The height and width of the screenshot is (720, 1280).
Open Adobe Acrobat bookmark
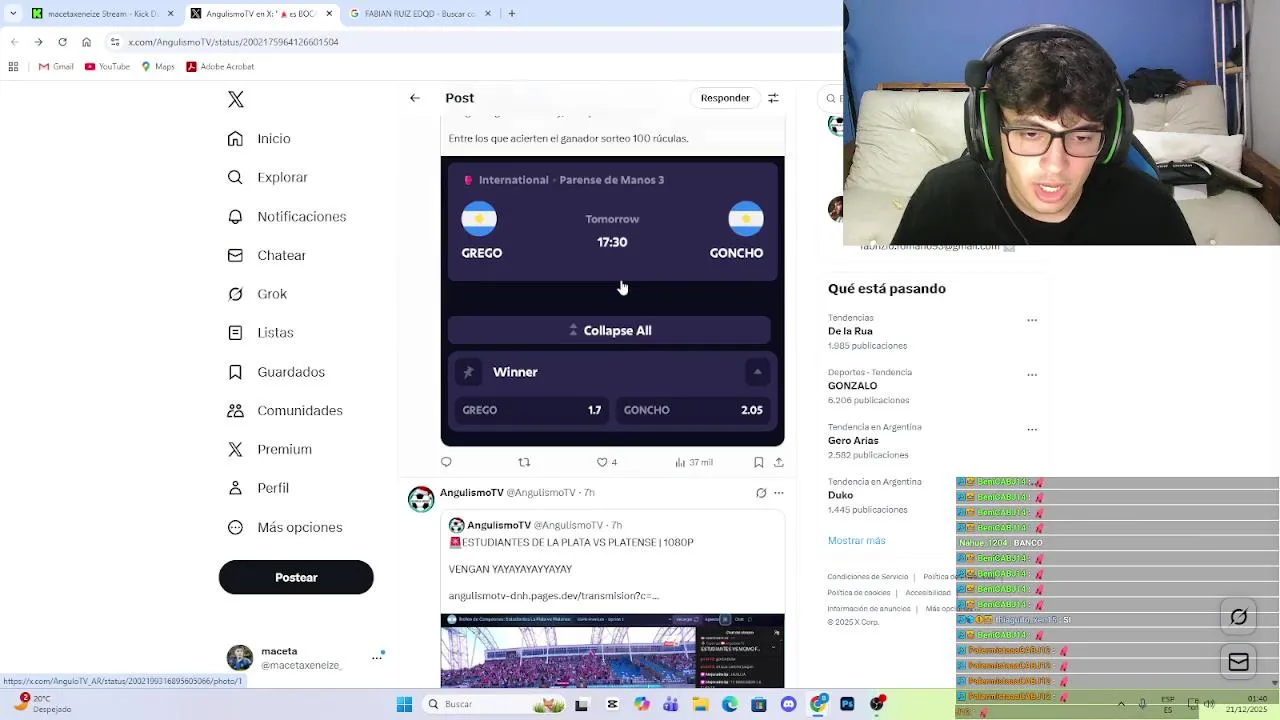220,67
